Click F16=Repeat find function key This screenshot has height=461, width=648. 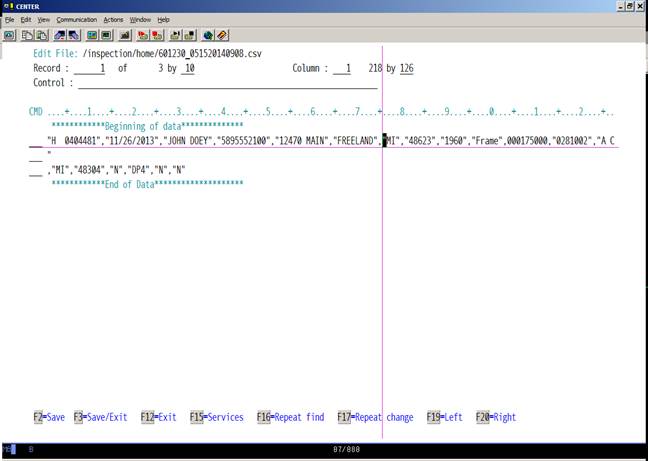click(291, 417)
